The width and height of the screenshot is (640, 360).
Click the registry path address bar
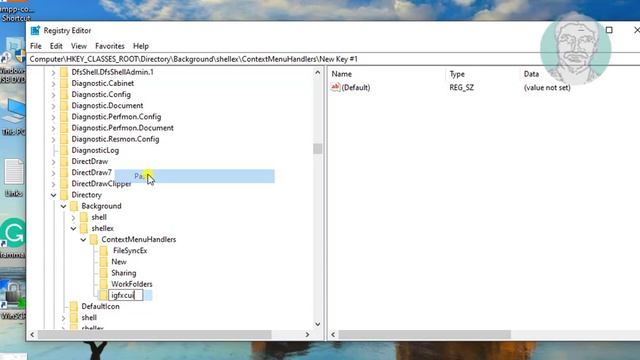(334, 59)
